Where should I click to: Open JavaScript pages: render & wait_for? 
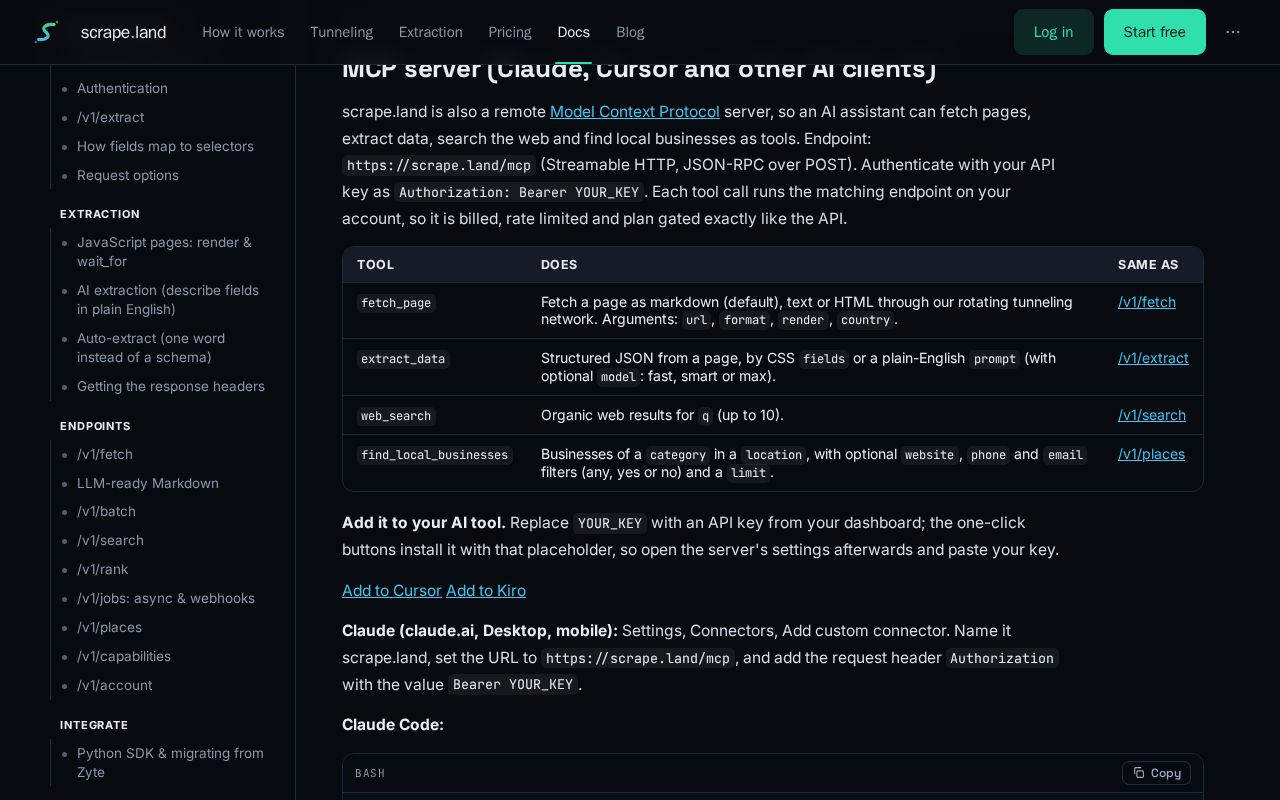point(164,251)
